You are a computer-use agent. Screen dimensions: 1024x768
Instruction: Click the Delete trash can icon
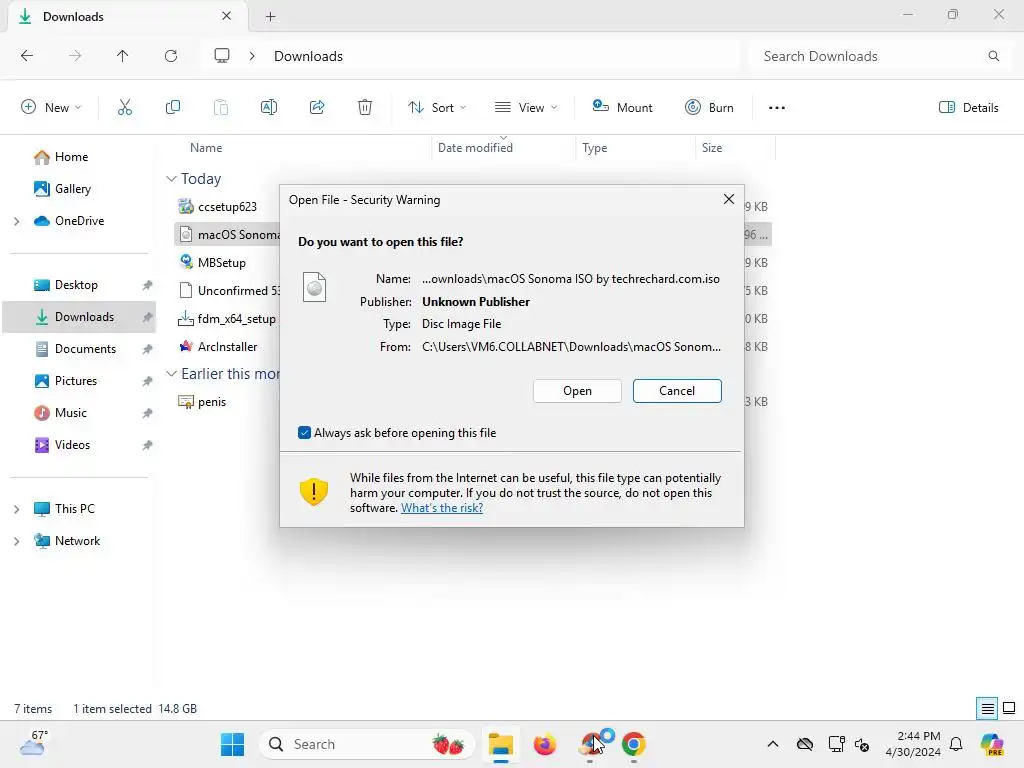click(x=365, y=108)
